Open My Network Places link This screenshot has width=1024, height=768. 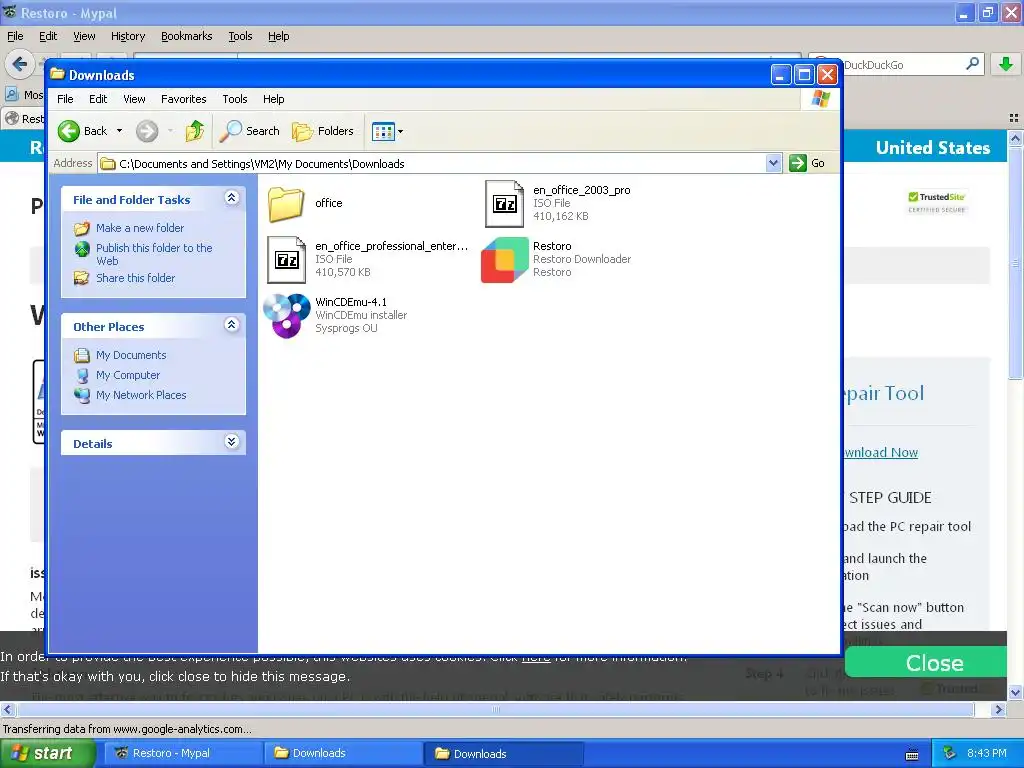coord(141,395)
